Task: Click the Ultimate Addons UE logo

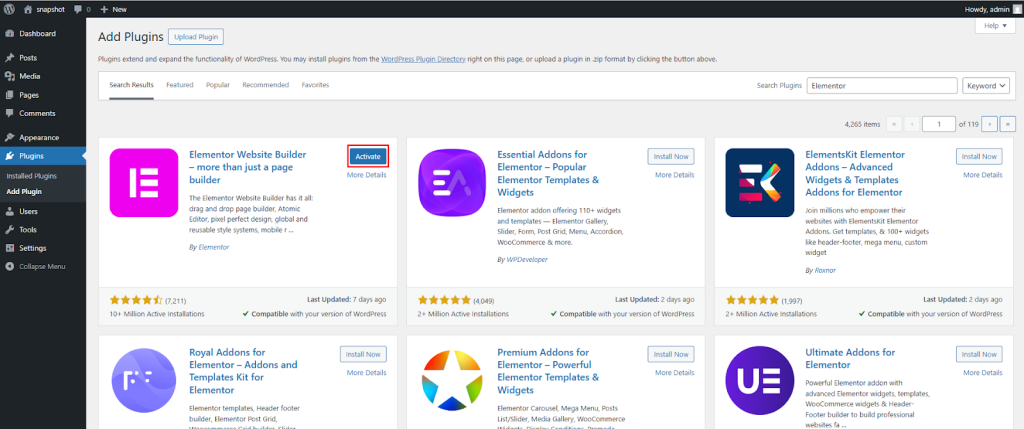Action: coord(760,380)
